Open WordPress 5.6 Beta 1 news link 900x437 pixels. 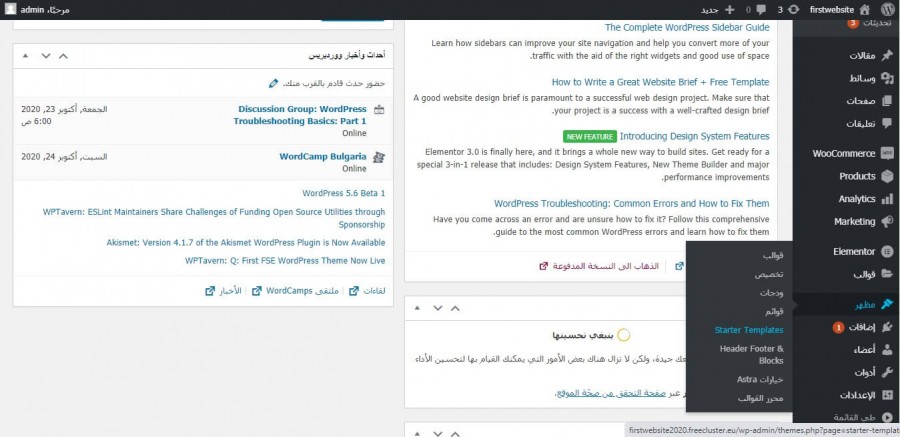pyautogui.click(x=344, y=194)
